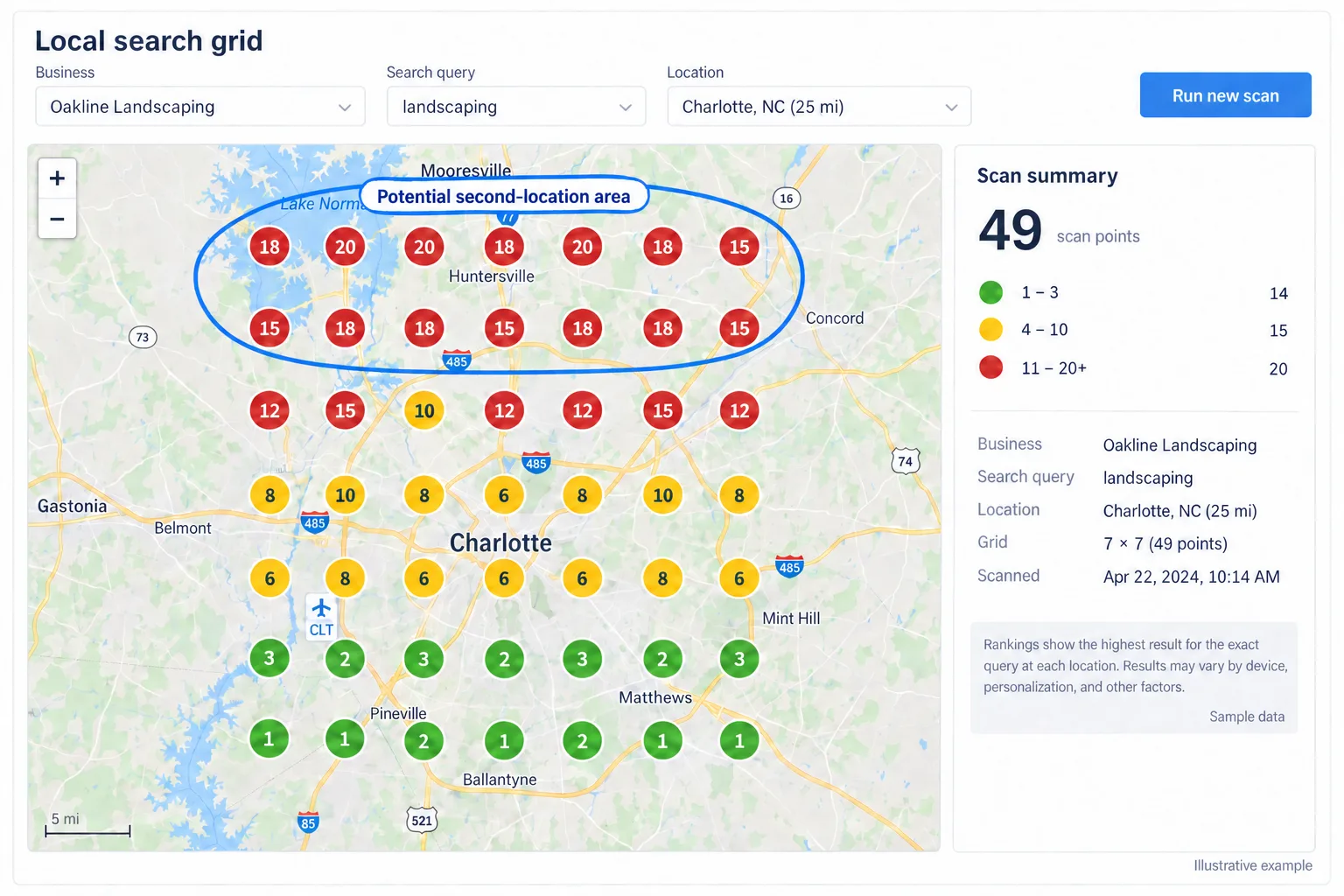Image resolution: width=1344 pixels, height=896 pixels.
Task: Click the count 14 for 1 – 3
Action: point(1278,294)
